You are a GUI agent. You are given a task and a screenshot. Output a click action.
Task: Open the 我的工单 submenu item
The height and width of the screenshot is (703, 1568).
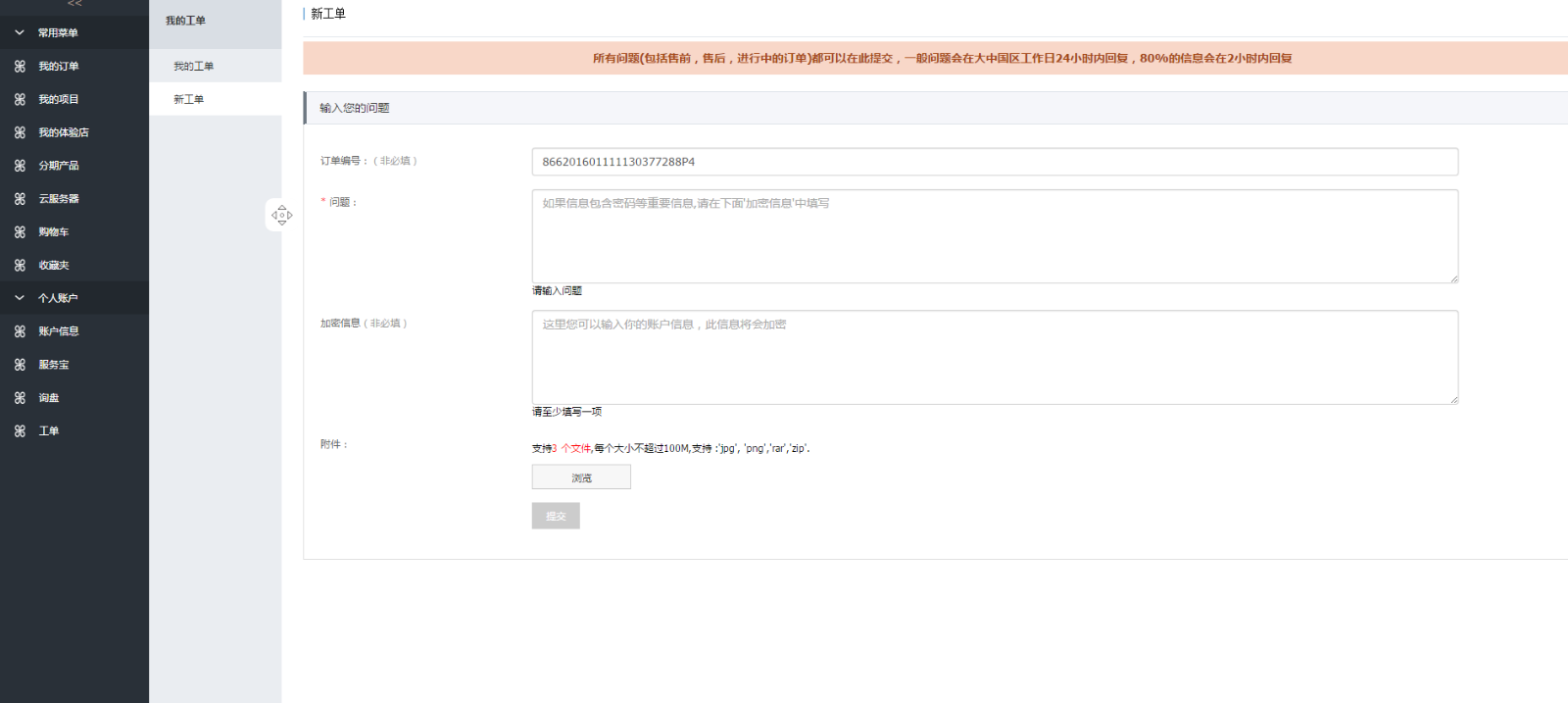tap(193, 67)
